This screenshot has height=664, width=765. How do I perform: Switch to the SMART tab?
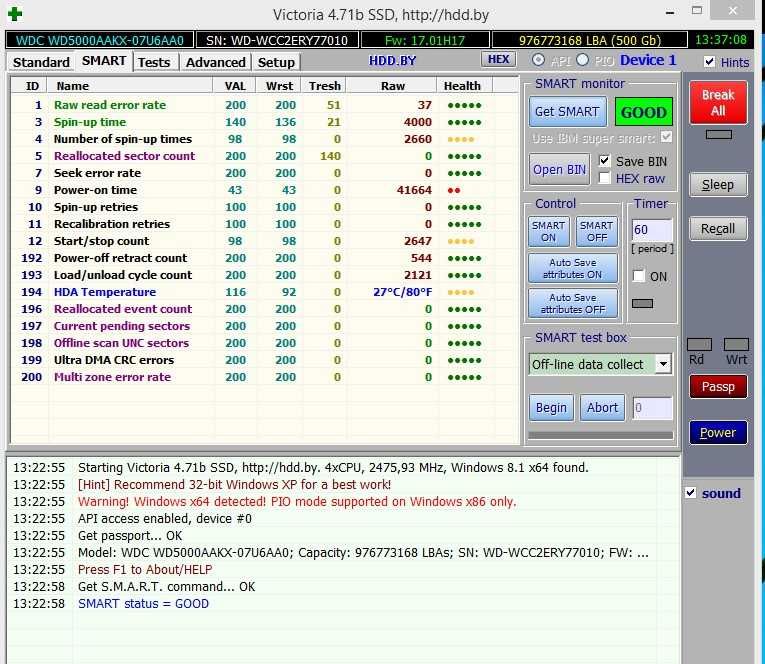point(104,61)
